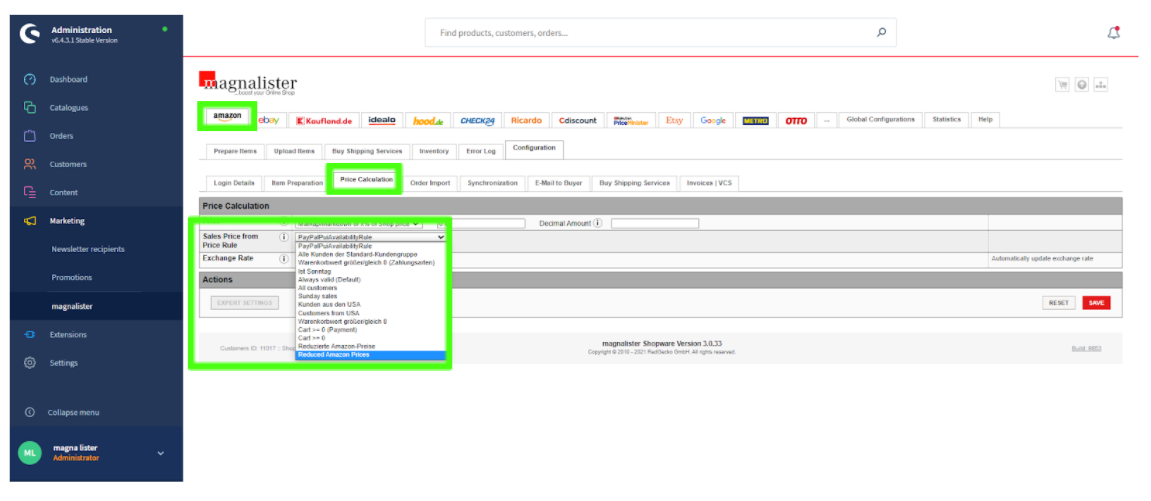Open the Configuration tab
Screen dimensions: 1151x501
534,148
